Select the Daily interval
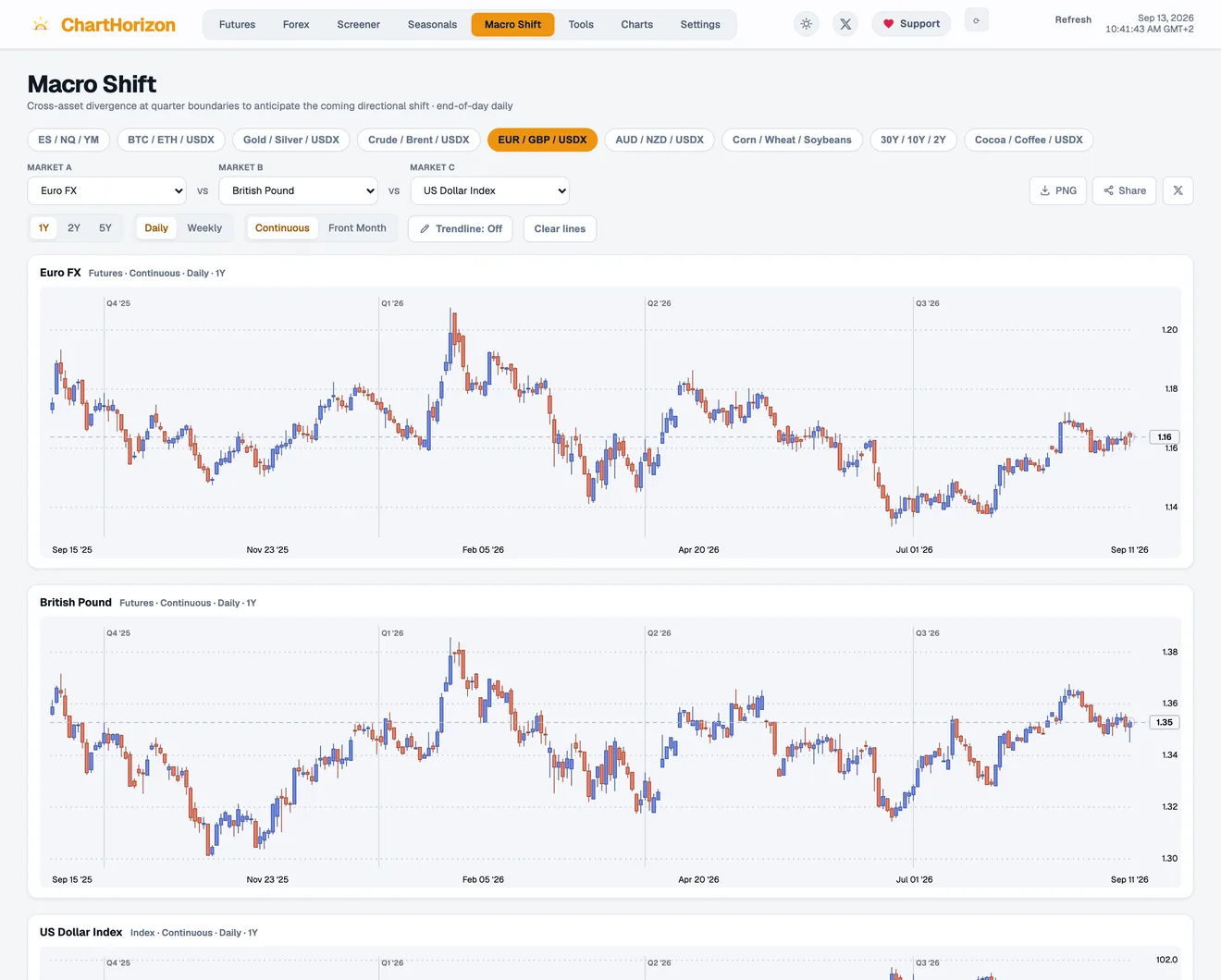 [x=156, y=228]
